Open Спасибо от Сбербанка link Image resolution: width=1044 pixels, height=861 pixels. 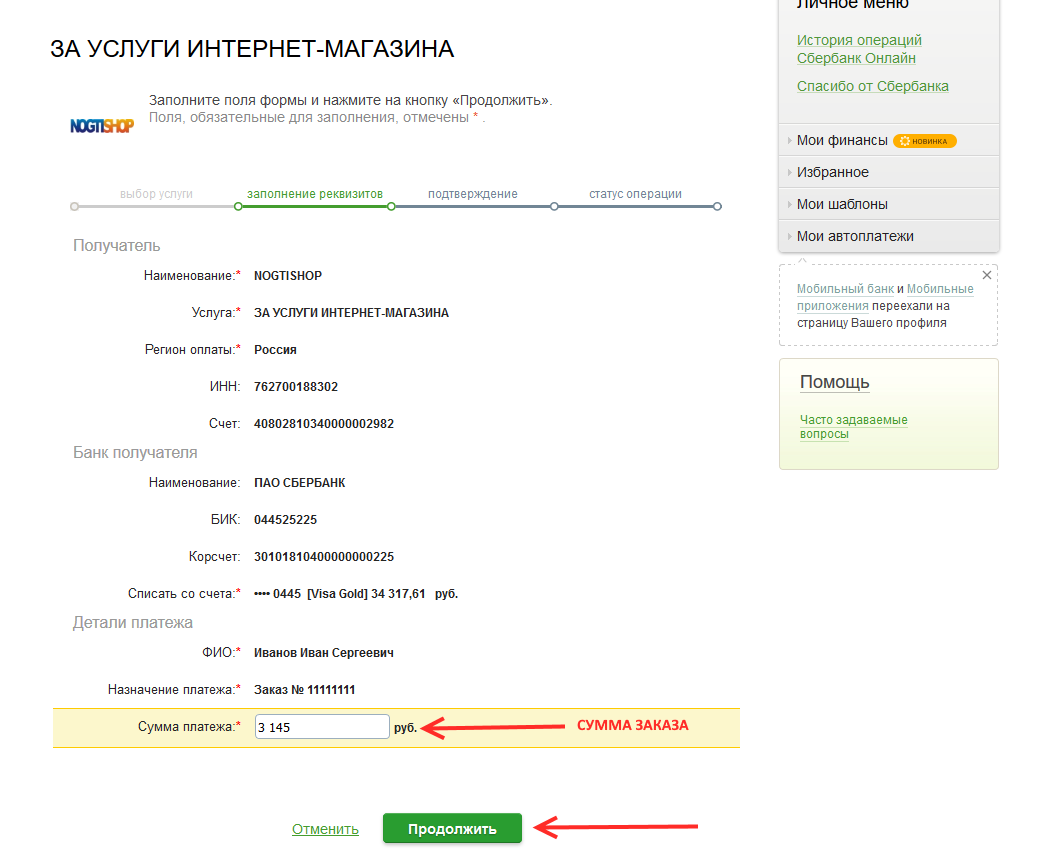coord(872,86)
